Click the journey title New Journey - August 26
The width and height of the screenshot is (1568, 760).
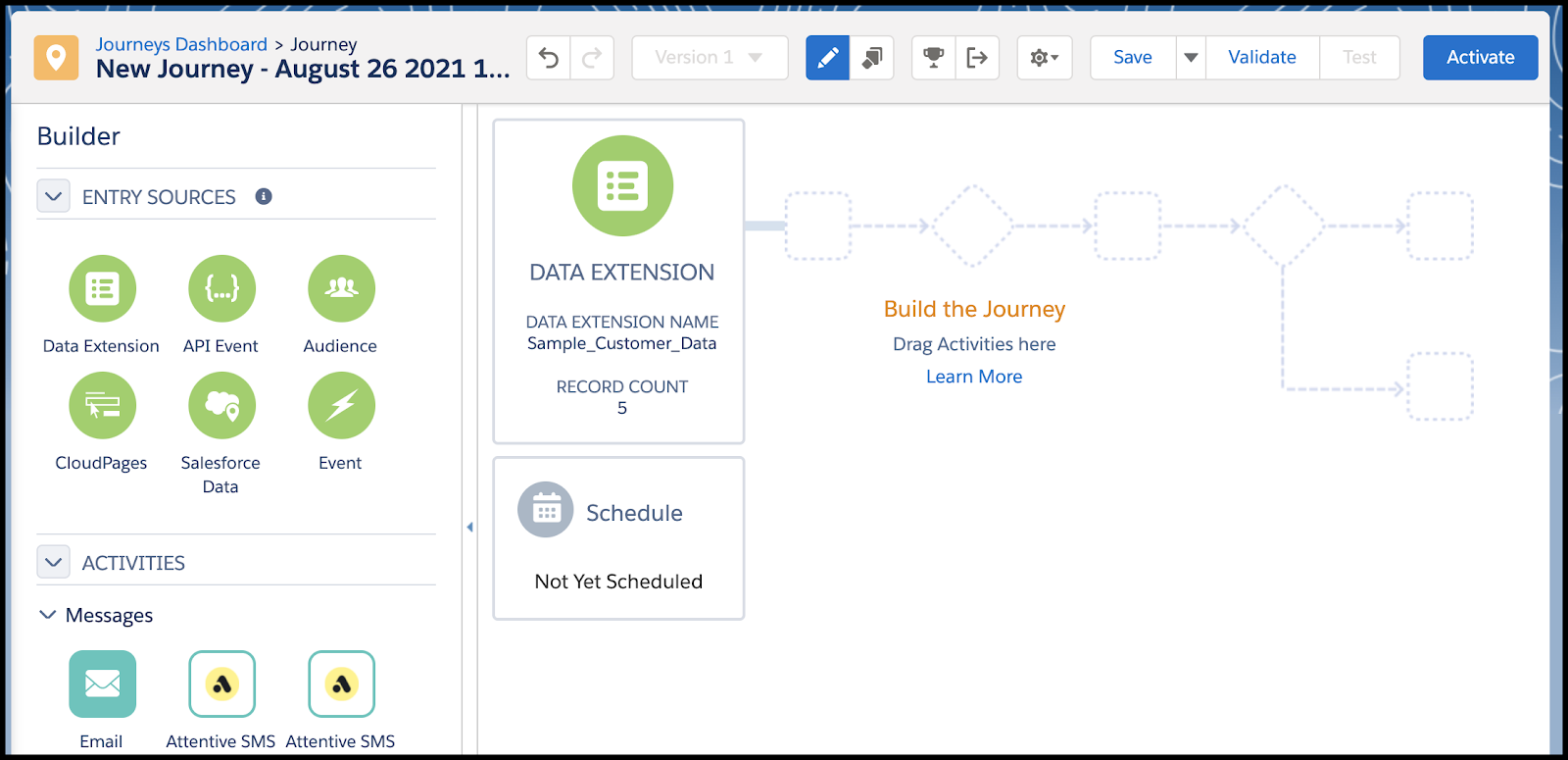[x=303, y=70]
